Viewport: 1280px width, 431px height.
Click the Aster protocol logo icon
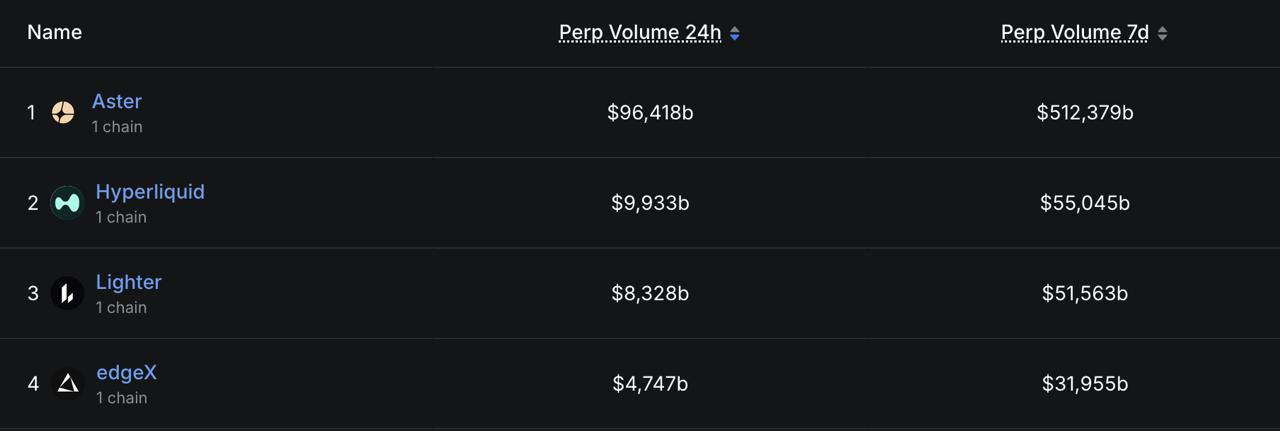tap(63, 113)
